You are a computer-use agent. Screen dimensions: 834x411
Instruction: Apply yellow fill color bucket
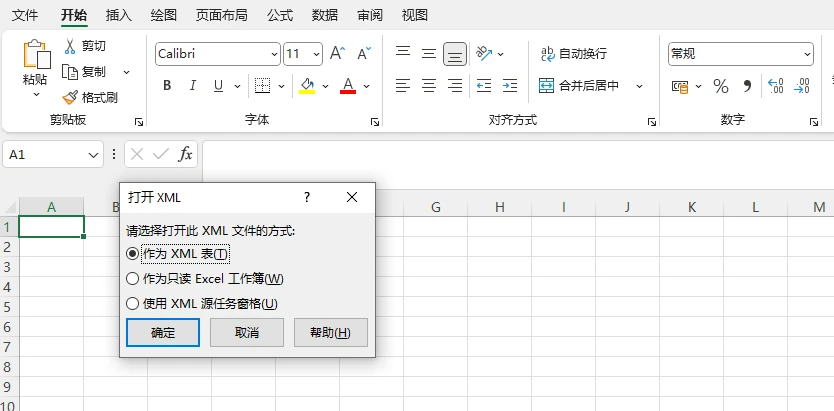pos(307,86)
